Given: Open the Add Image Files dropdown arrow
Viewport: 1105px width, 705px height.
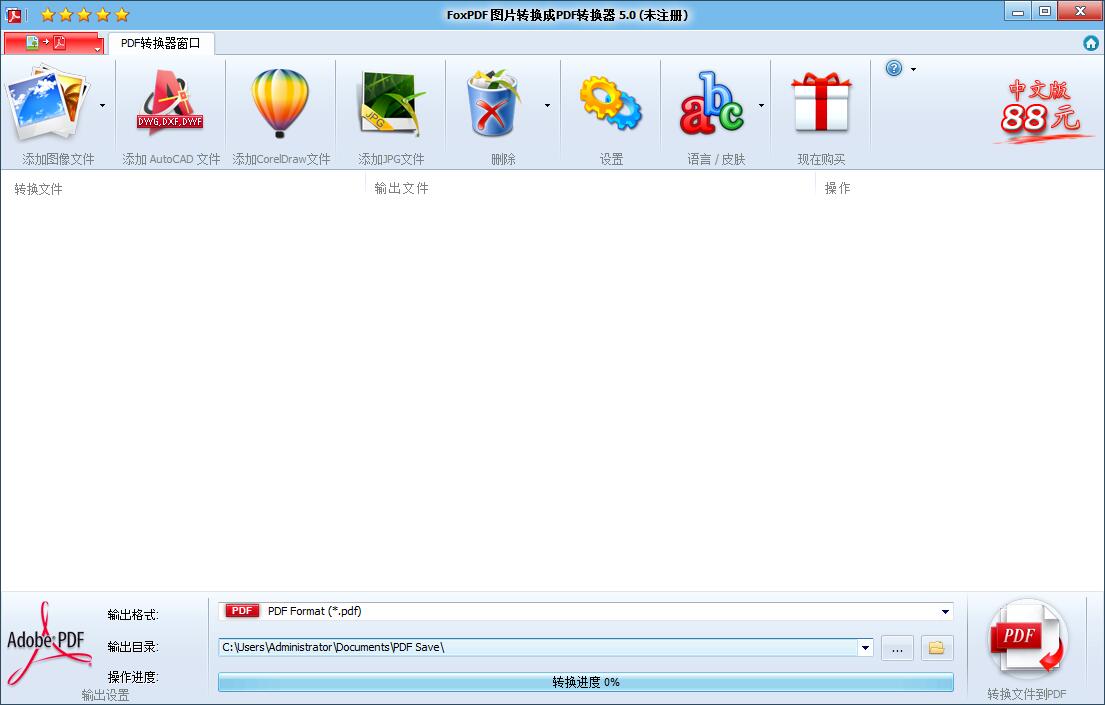Looking at the screenshot, I should [x=102, y=106].
